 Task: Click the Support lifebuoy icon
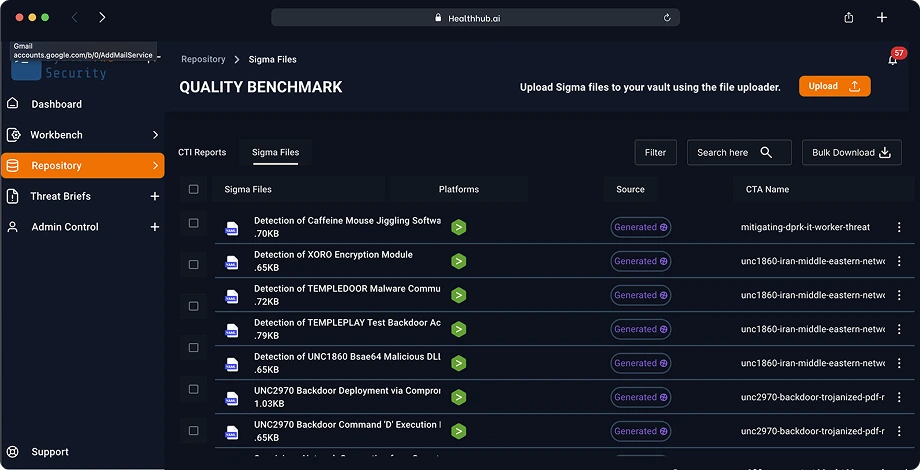[x=12, y=452]
